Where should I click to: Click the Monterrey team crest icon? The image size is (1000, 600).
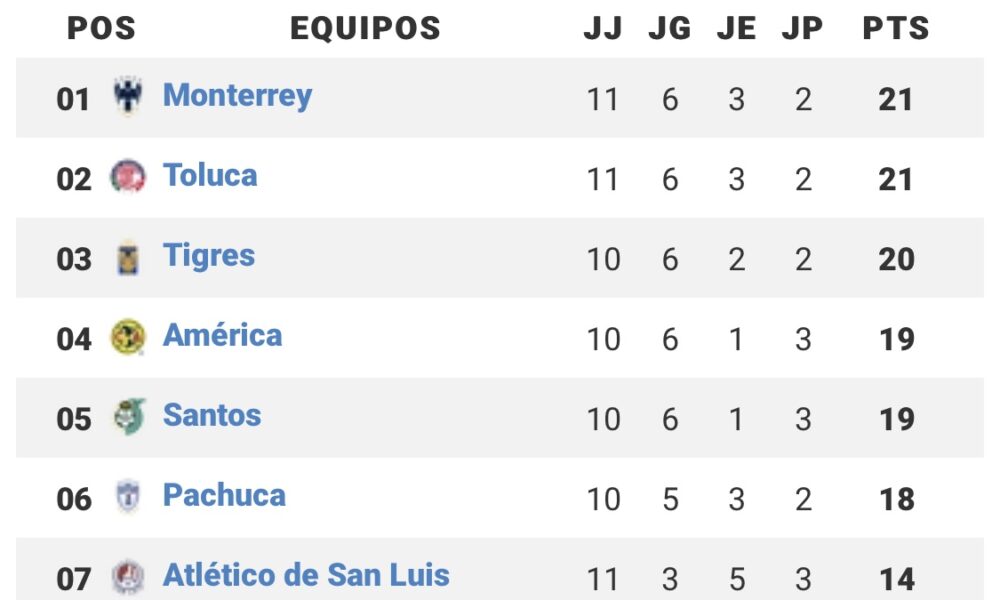[128, 96]
